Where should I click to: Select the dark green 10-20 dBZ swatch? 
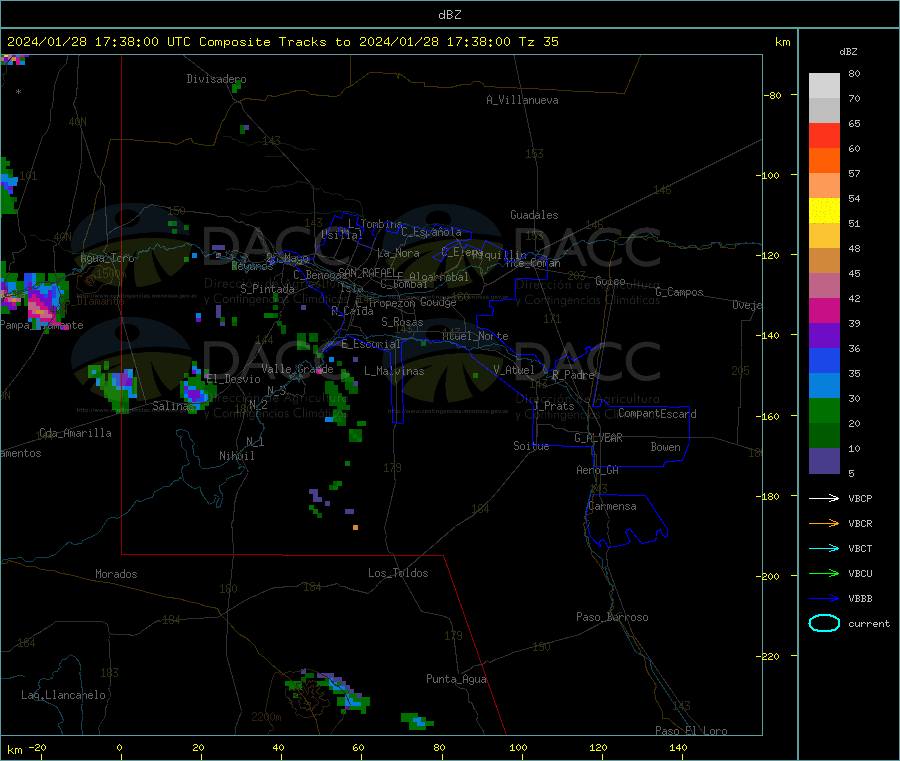pyautogui.click(x=824, y=436)
